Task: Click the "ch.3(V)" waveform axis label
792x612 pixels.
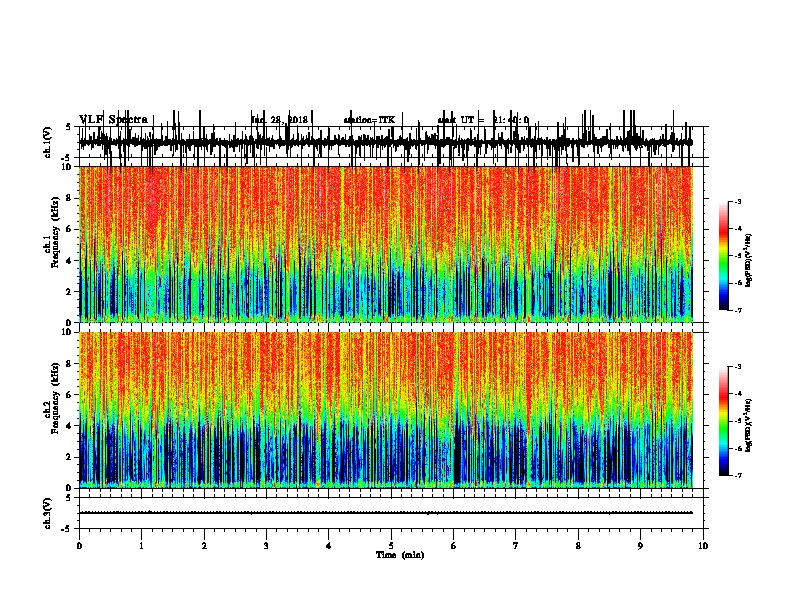Action: [x=47, y=513]
